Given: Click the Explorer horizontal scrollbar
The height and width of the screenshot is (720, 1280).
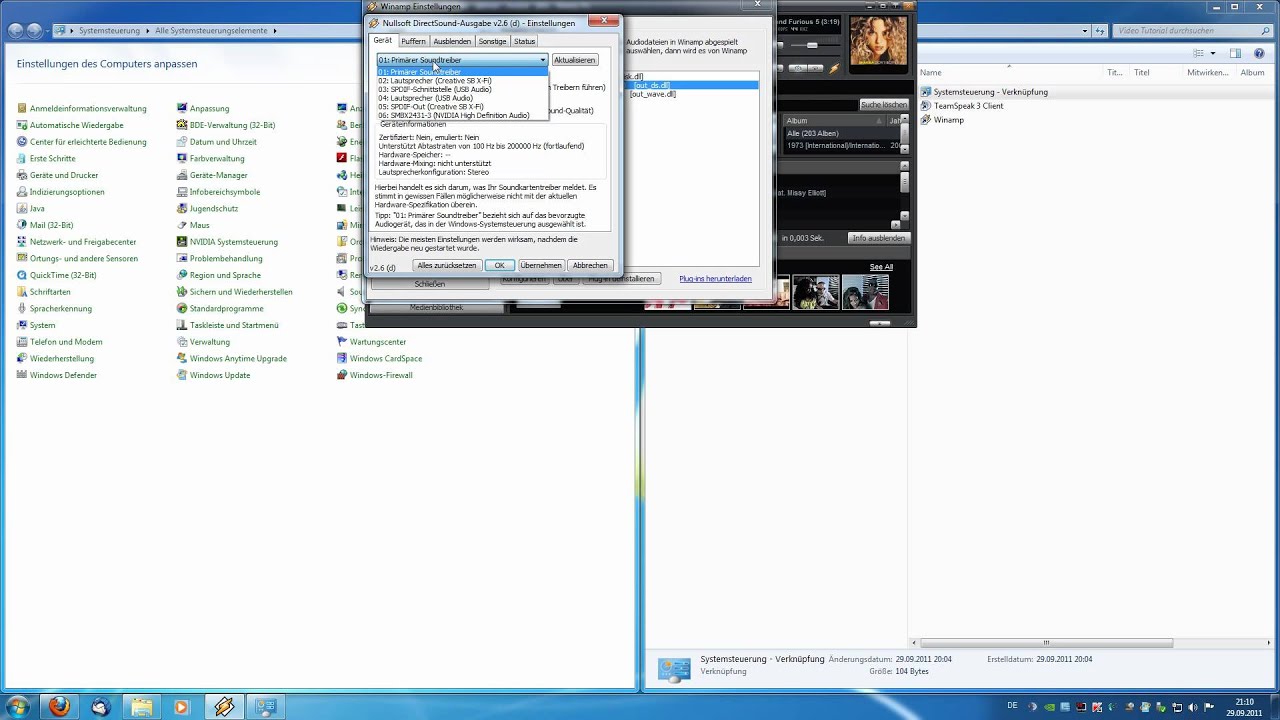Looking at the screenshot, I should point(1046,643).
